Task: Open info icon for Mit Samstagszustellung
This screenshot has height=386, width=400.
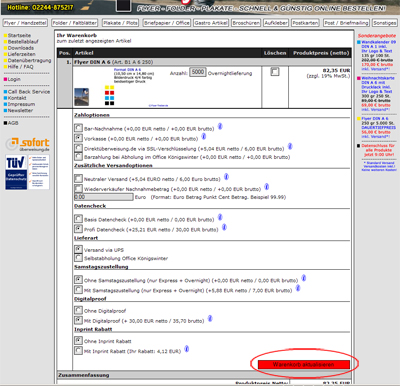Action: 298,288
